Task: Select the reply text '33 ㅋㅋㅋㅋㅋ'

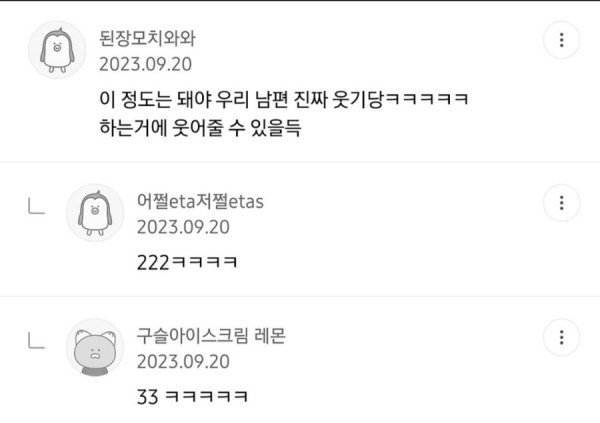Action: click(192, 397)
